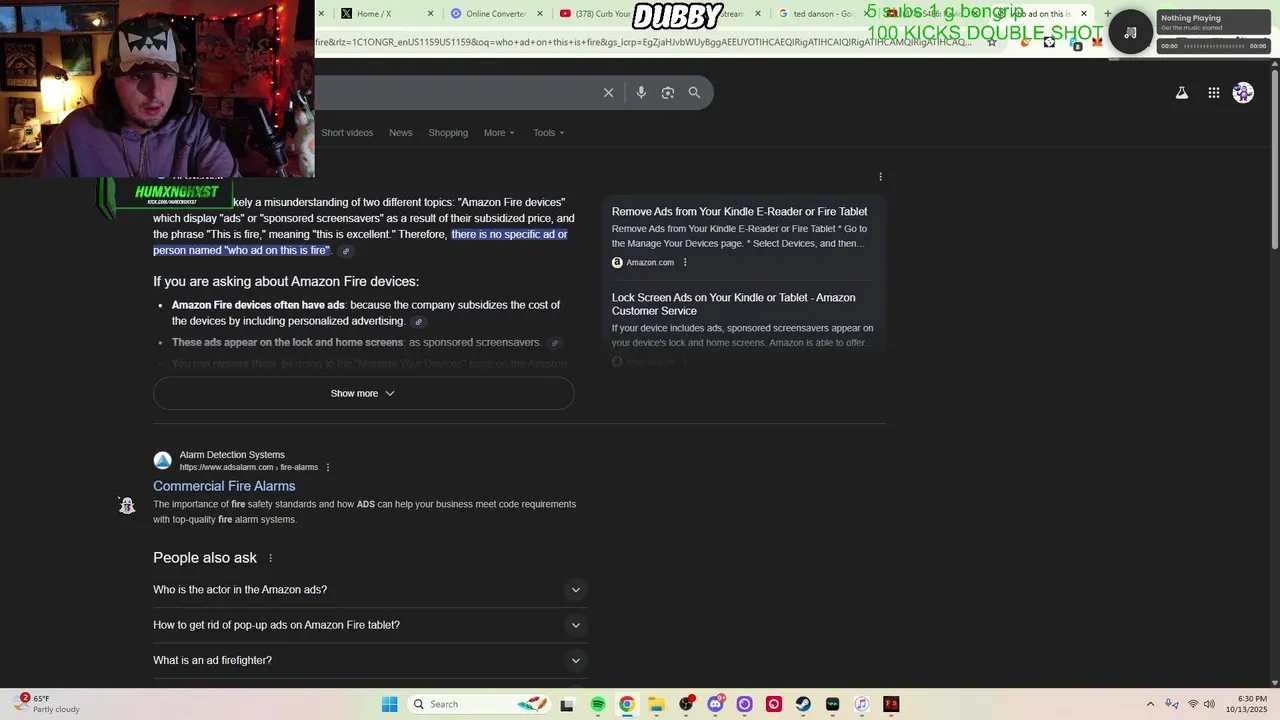This screenshot has width=1280, height=720.
Task: Start a voice search with the microphone
Action: tap(641, 92)
